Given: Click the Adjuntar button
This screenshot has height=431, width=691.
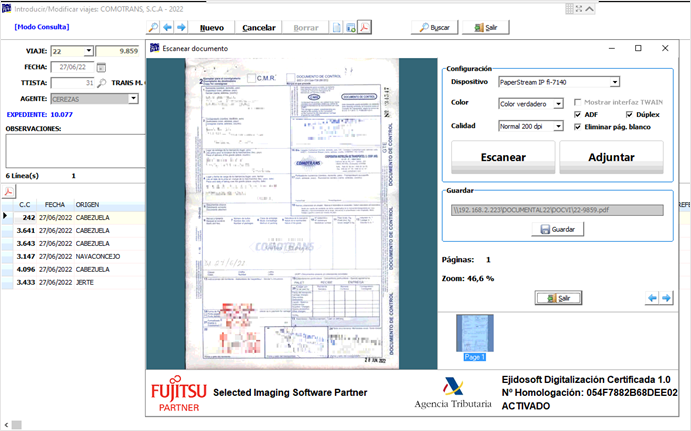Looking at the screenshot, I should point(611,157).
